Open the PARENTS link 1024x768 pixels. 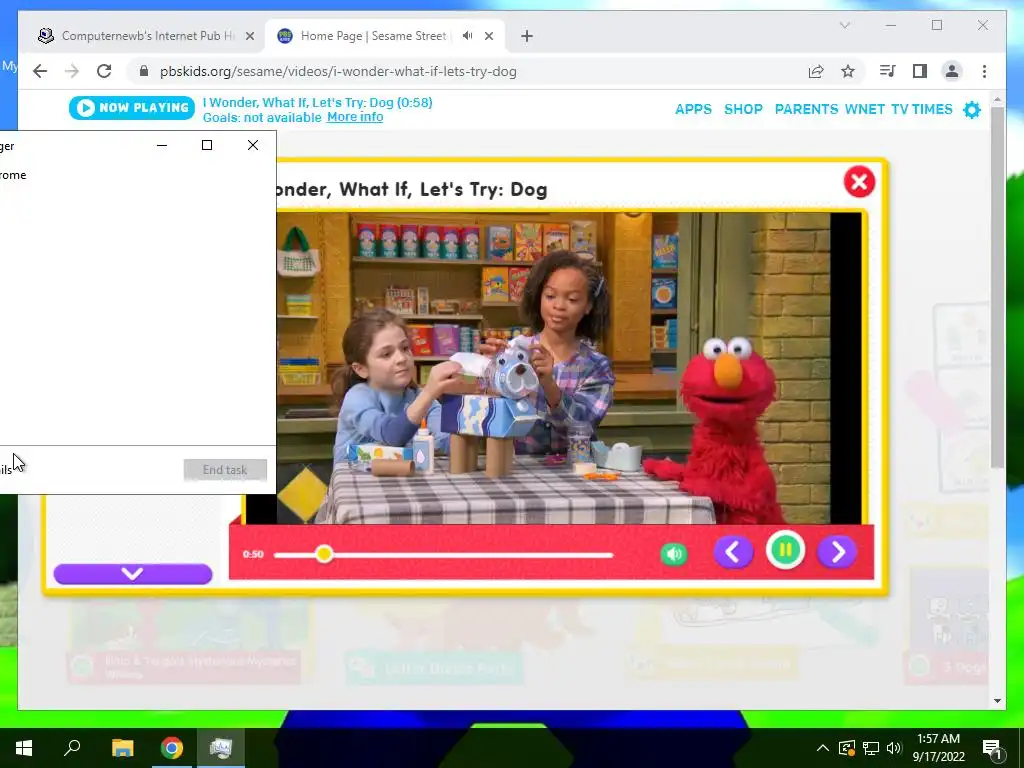pos(806,109)
